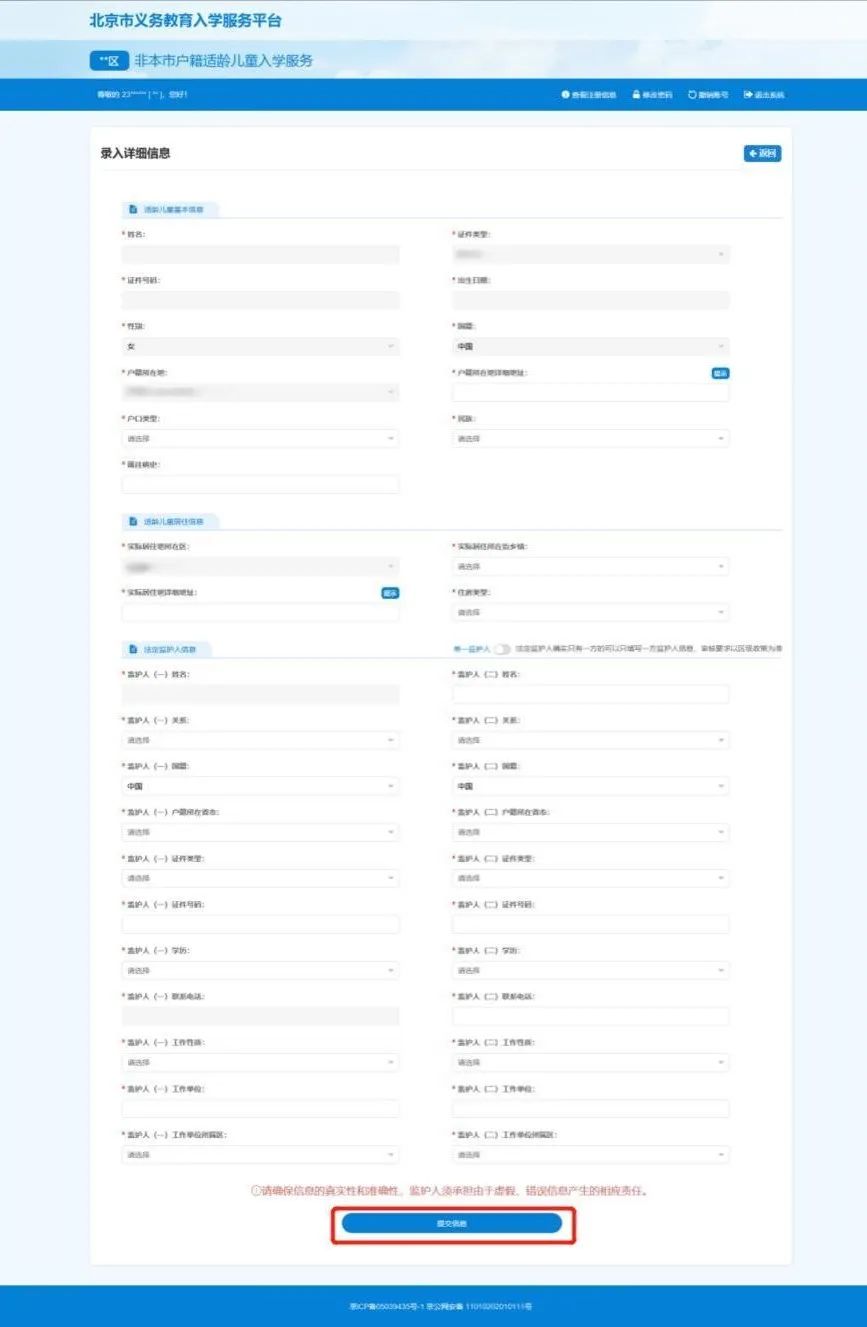Screen dimensions: 867x1327
Task: Click 提示 badge beside 实际居住地详细地址
Action: [x=390, y=593]
